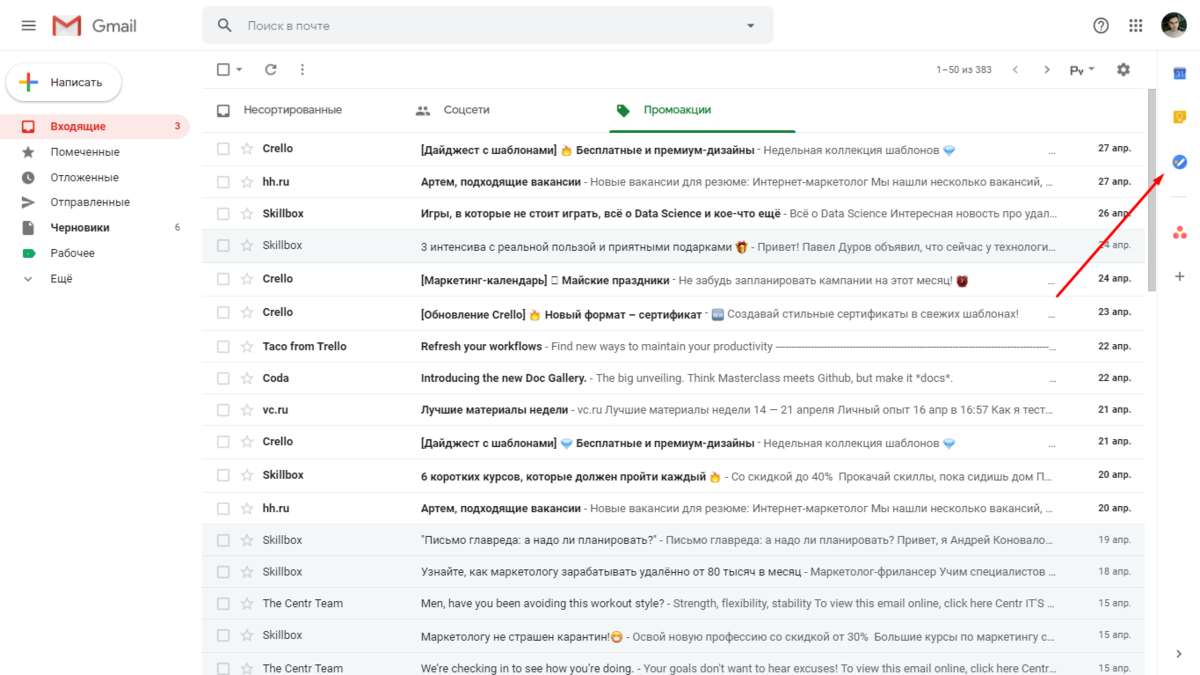Image resolution: width=1200 pixels, height=675 pixels.
Task: Open Google Keep side panel icon
Action: pos(1179,117)
